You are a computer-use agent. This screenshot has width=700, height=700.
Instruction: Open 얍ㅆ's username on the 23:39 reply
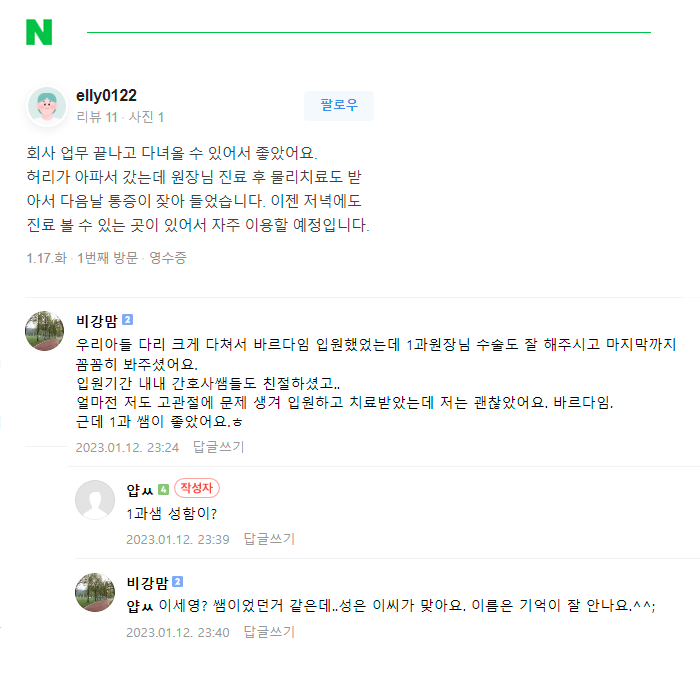(139, 489)
